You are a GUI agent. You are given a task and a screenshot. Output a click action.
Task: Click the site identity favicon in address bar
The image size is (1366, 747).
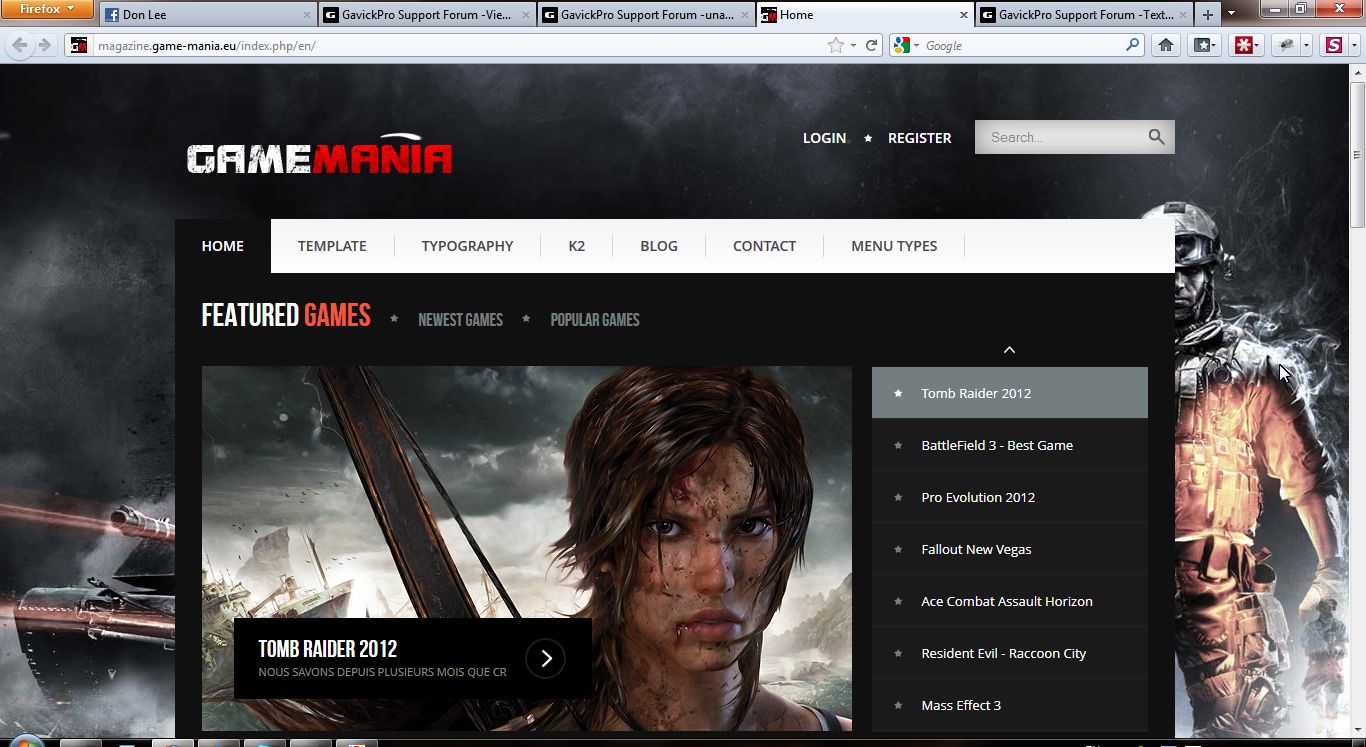tap(79, 45)
